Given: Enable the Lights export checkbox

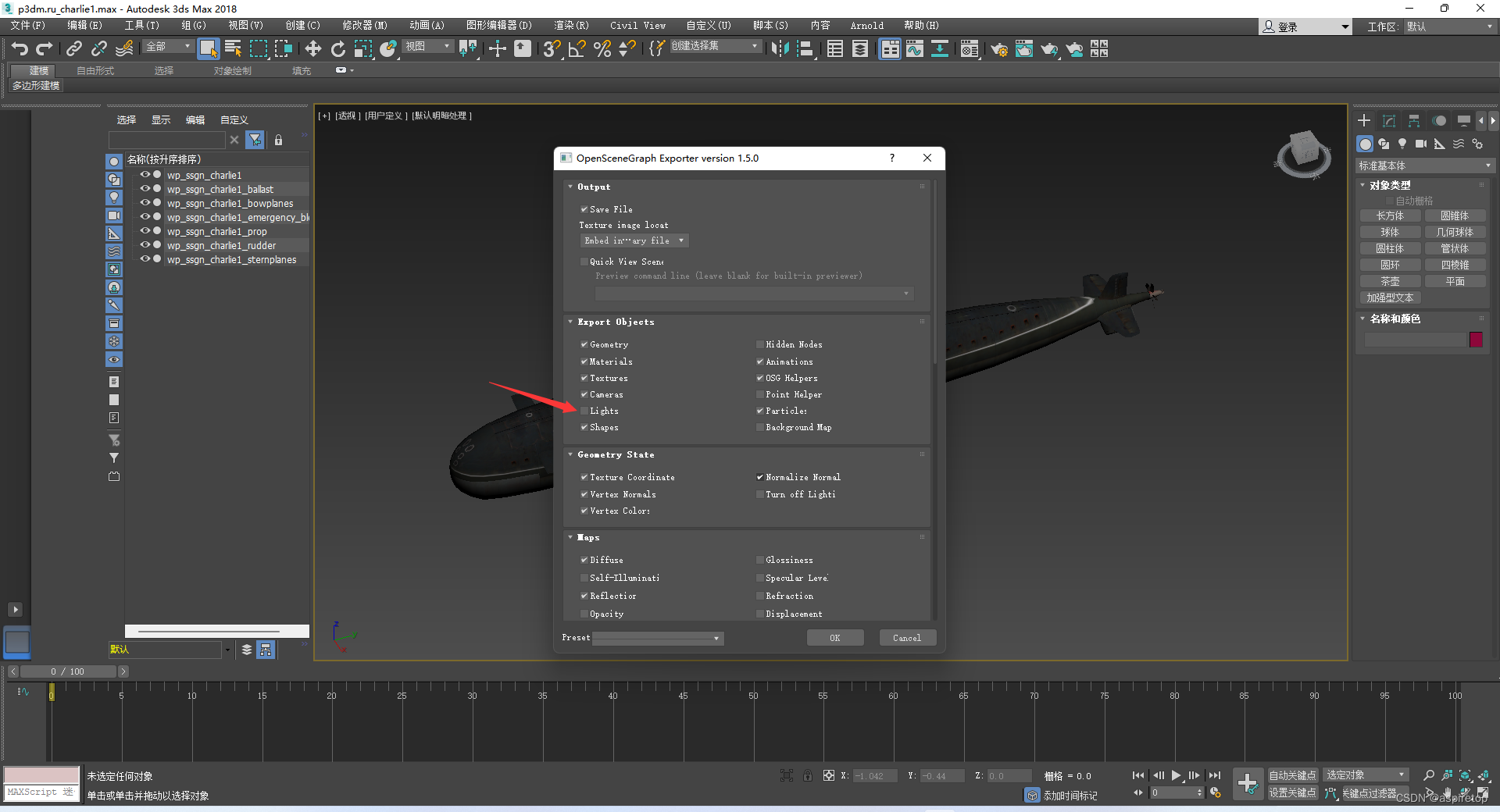Looking at the screenshot, I should point(584,411).
